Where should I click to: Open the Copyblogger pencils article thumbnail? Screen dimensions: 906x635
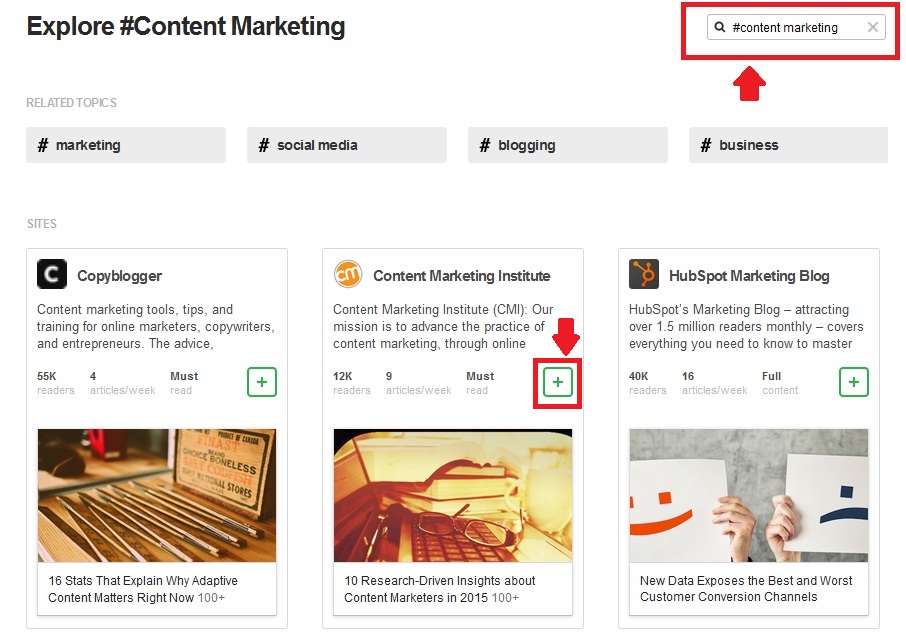pos(157,495)
